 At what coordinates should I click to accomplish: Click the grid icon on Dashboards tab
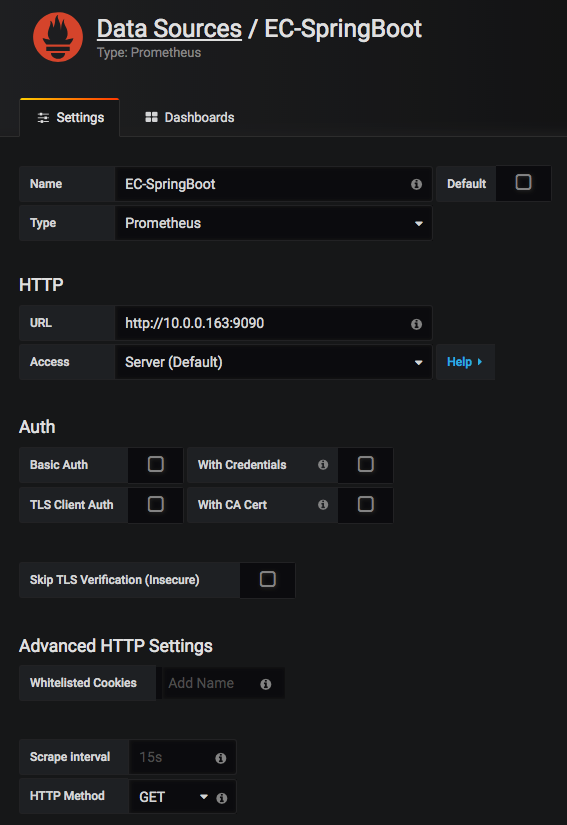pyautogui.click(x=151, y=117)
